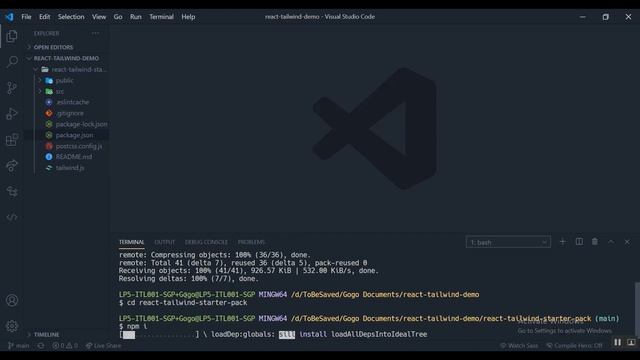Open the Run and Debug view
This screenshot has width=640, height=360.
12,113
